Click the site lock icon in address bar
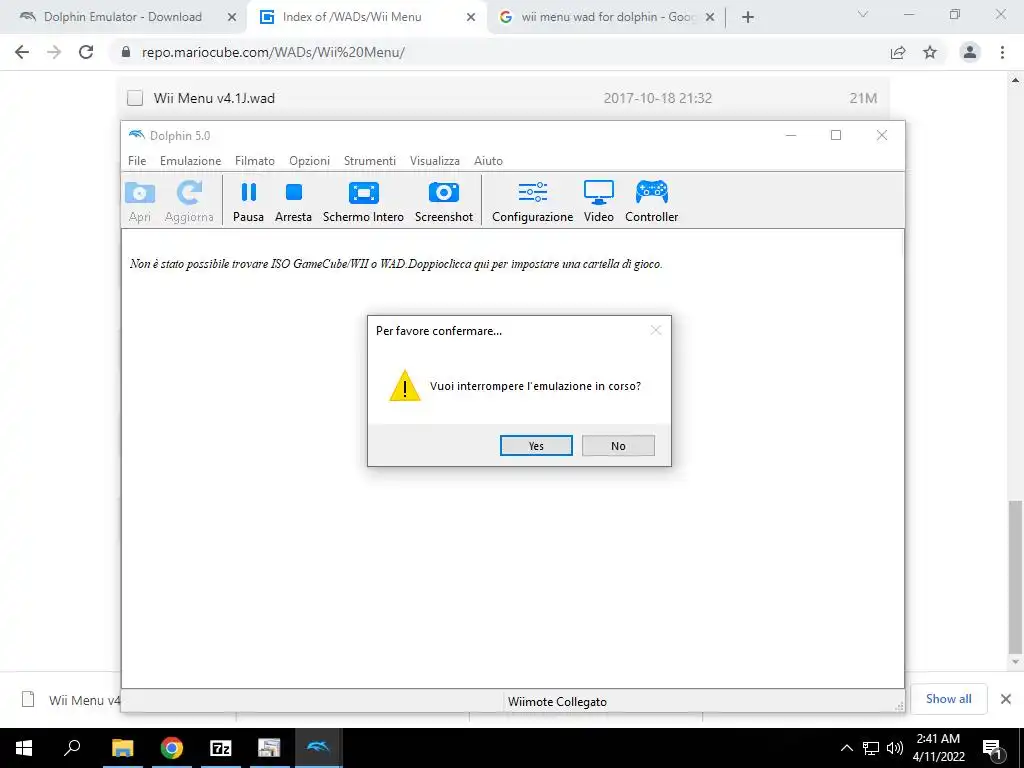The height and width of the screenshot is (768, 1024). point(126,52)
